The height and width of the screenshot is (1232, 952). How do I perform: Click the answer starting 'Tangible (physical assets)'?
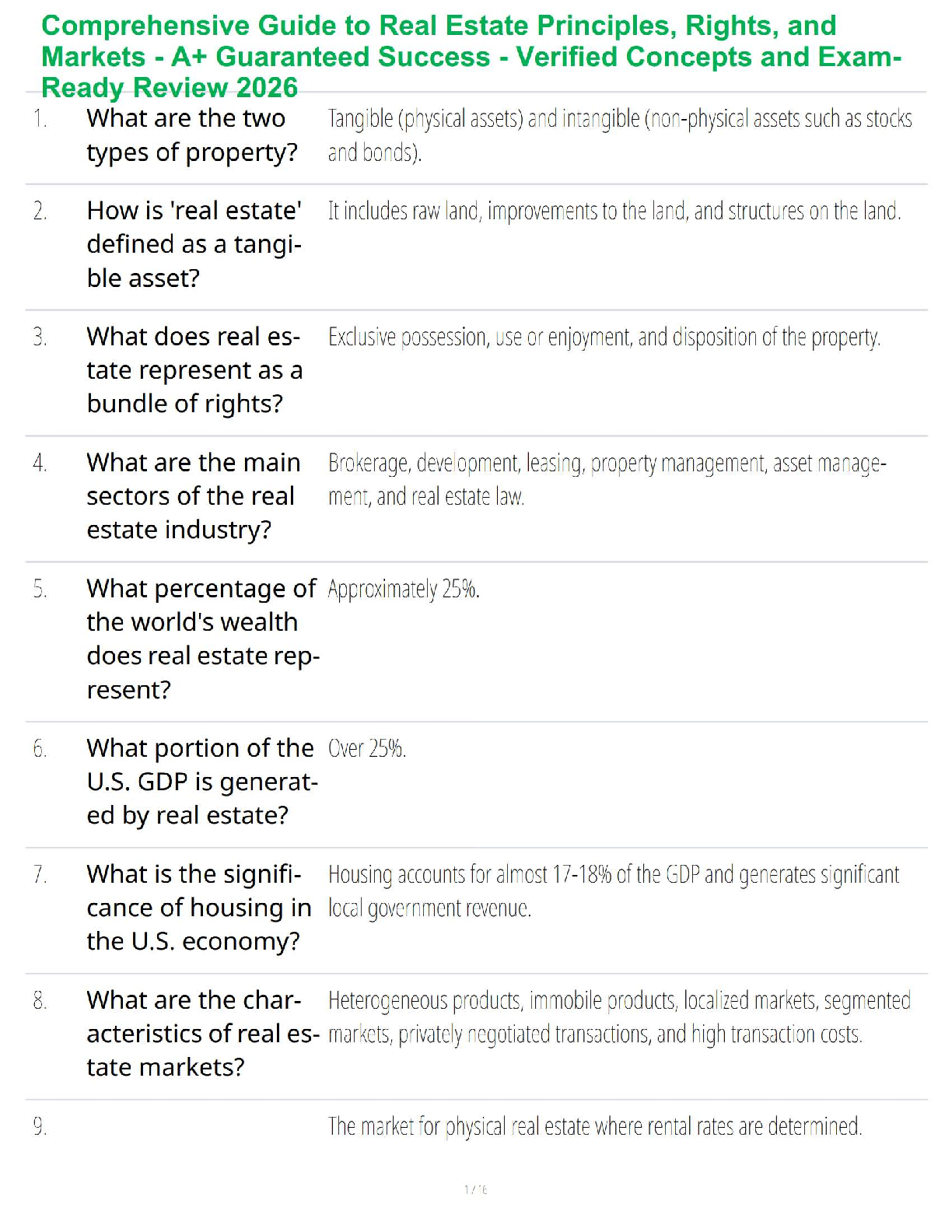point(619,135)
